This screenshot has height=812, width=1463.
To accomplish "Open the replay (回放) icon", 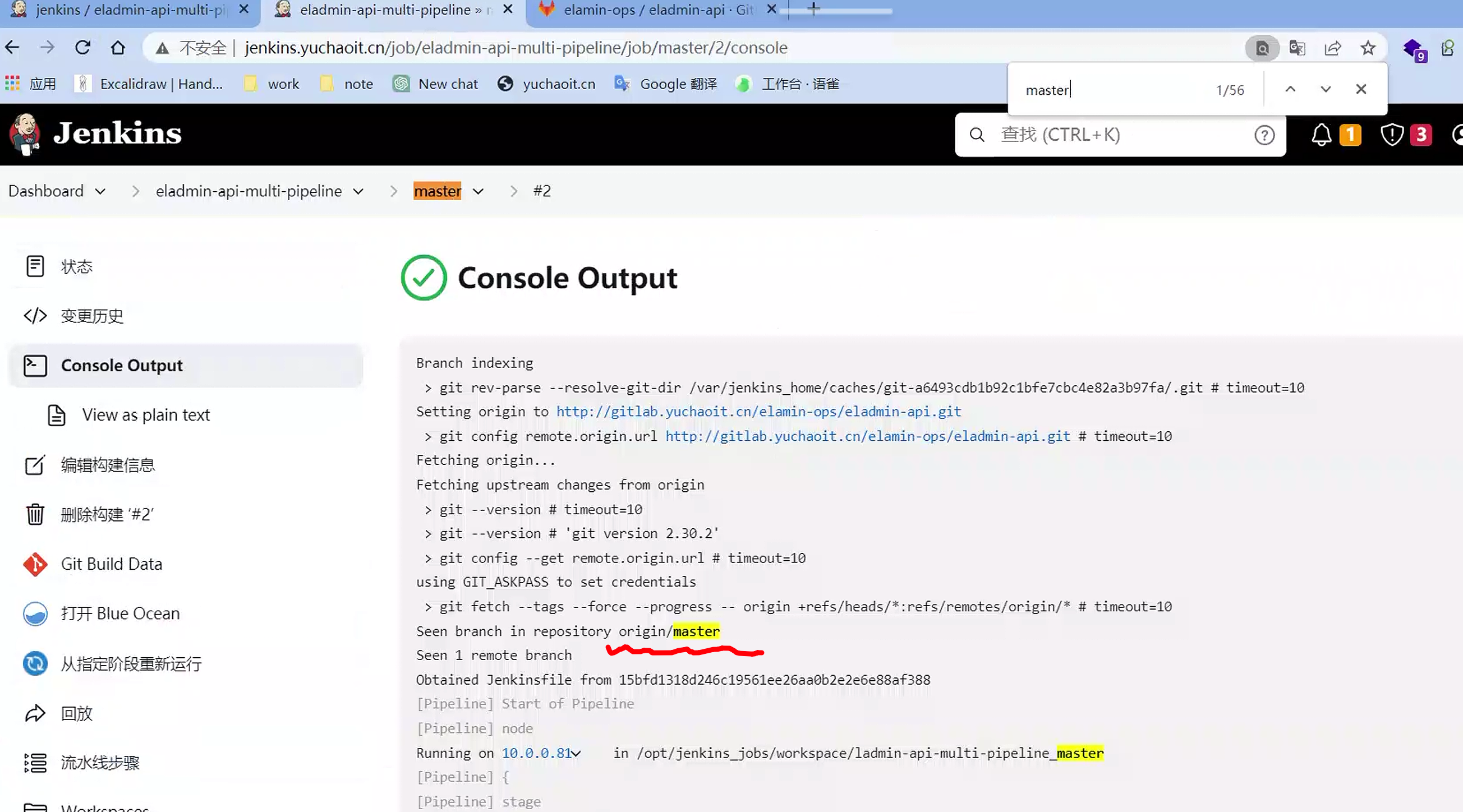I will 35,713.
